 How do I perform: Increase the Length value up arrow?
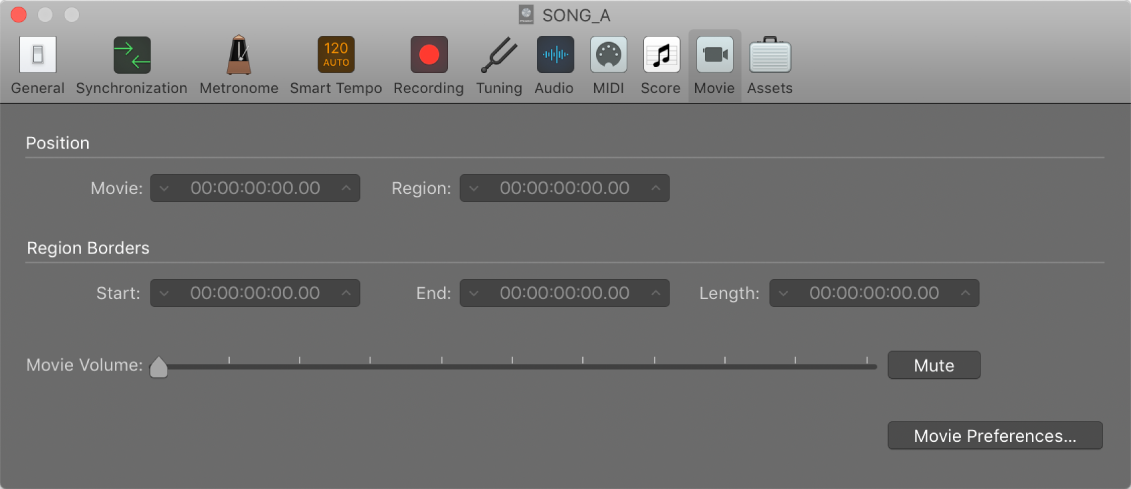(965, 293)
